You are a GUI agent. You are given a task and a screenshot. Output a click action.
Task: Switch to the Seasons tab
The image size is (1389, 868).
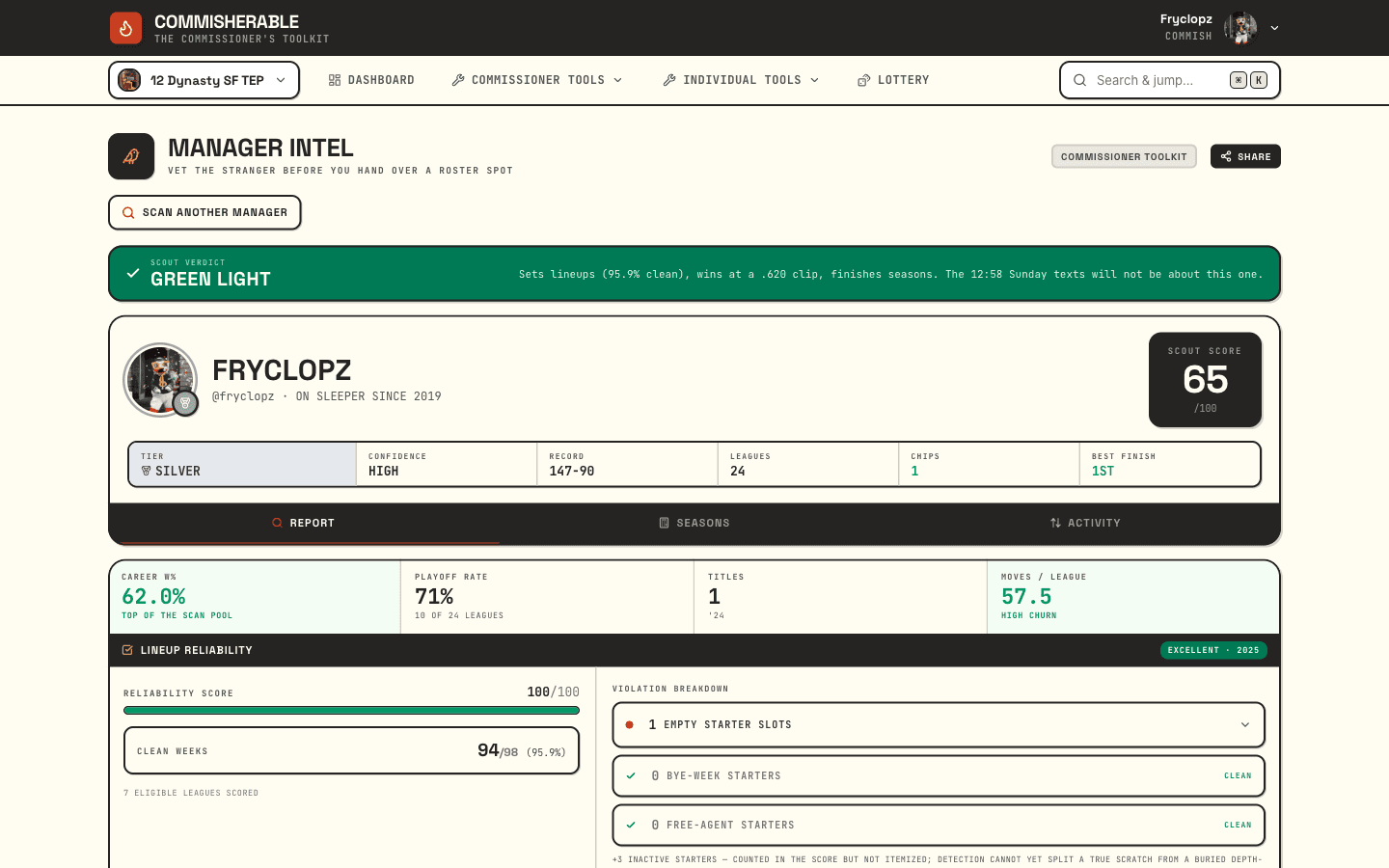pos(694,523)
